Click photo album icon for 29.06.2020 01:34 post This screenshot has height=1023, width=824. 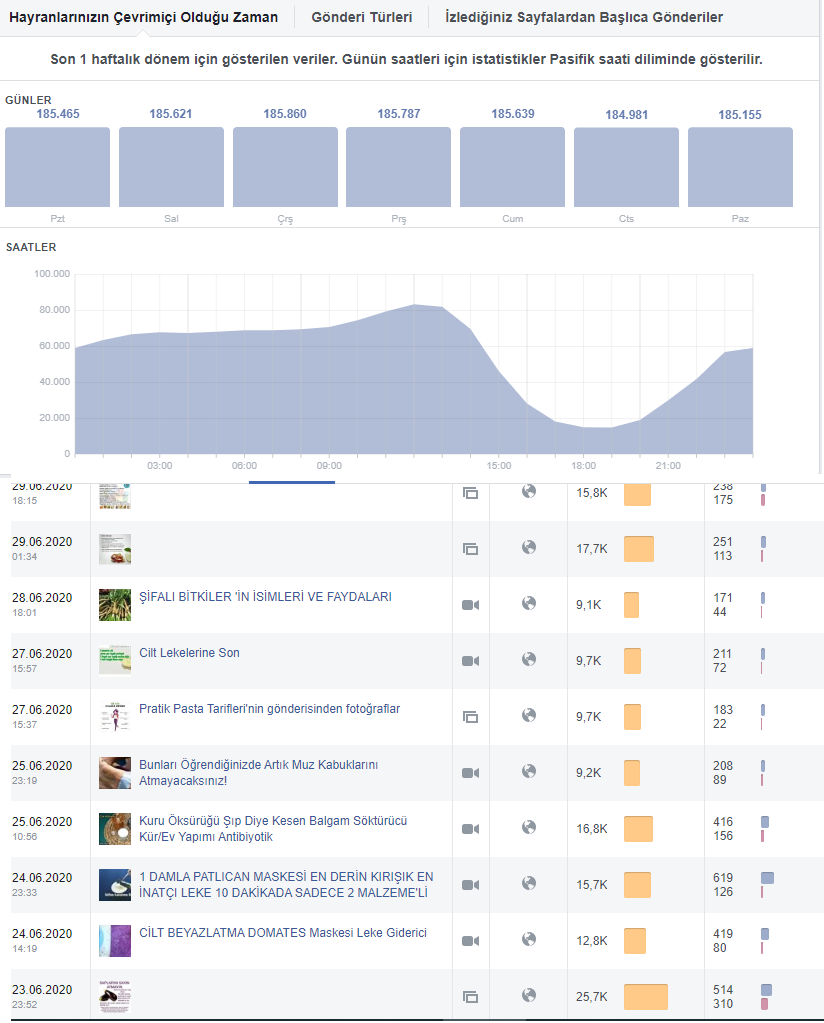[470, 549]
